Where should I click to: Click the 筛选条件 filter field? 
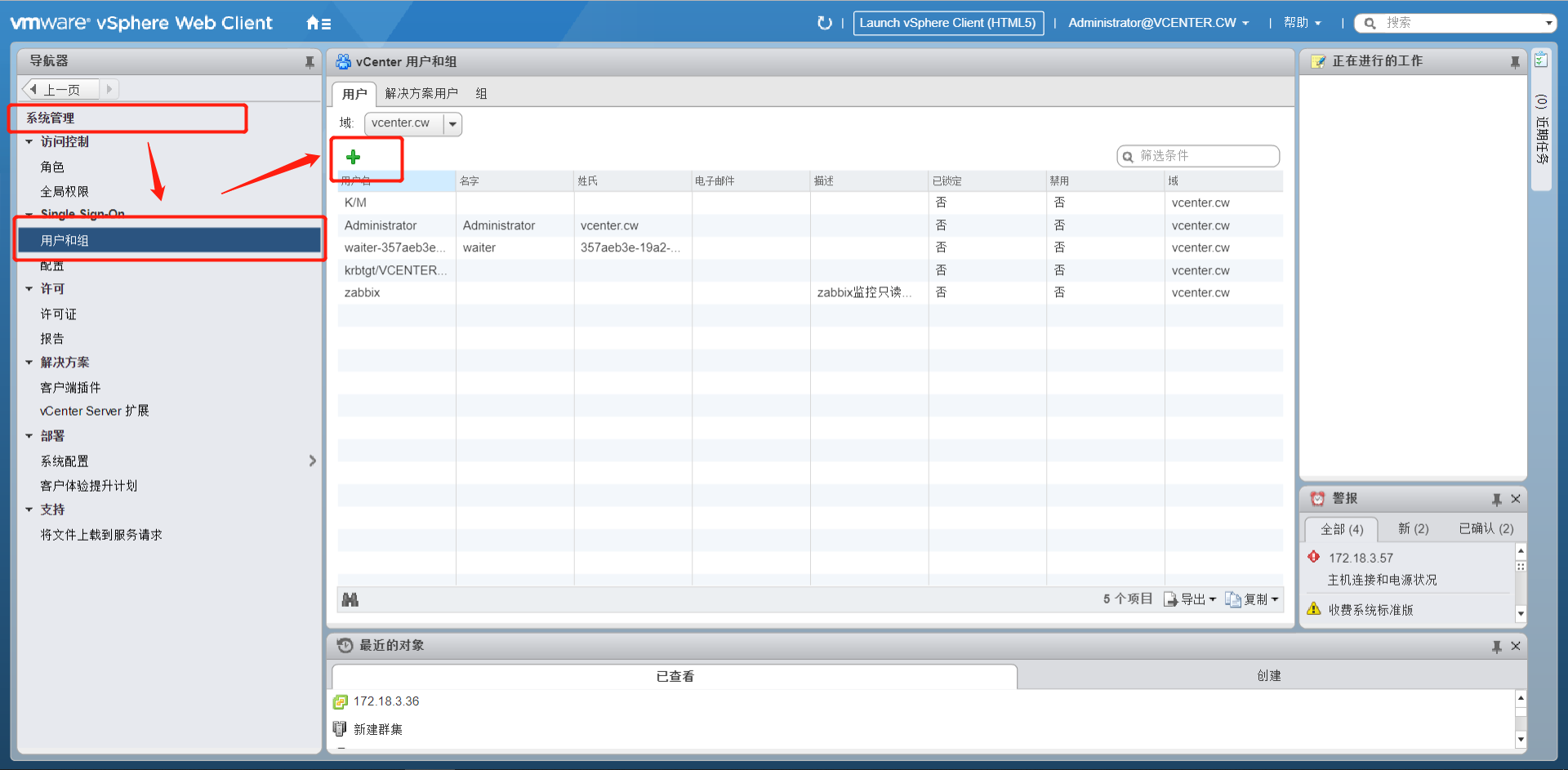pyautogui.click(x=1198, y=156)
